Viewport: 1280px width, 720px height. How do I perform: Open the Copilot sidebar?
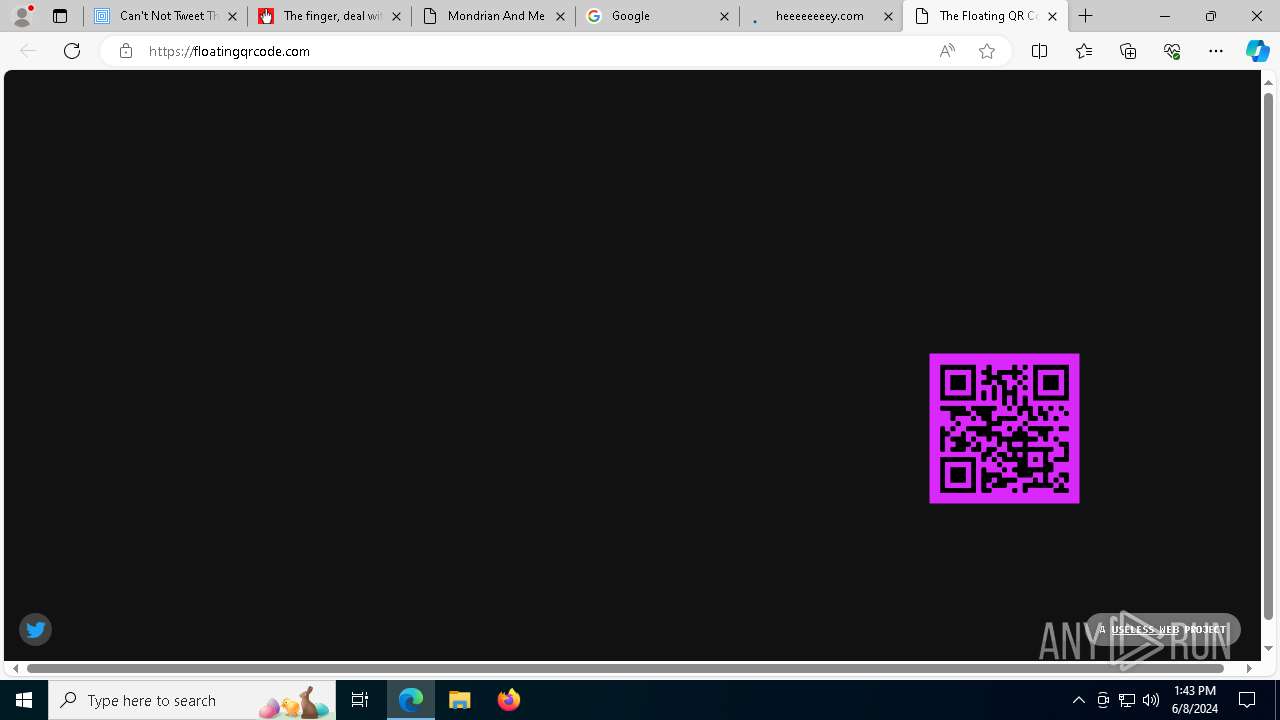(x=1257, y=51)
